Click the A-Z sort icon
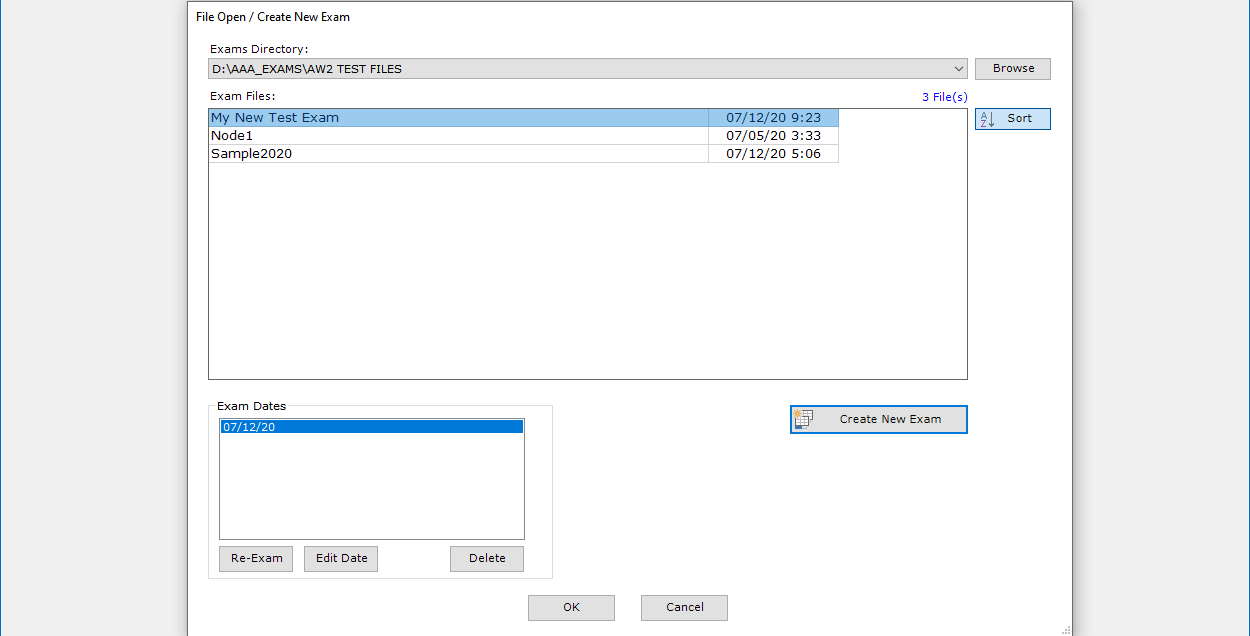The width and height of the screenshot is (1250, 636). [x=987, y=119]
